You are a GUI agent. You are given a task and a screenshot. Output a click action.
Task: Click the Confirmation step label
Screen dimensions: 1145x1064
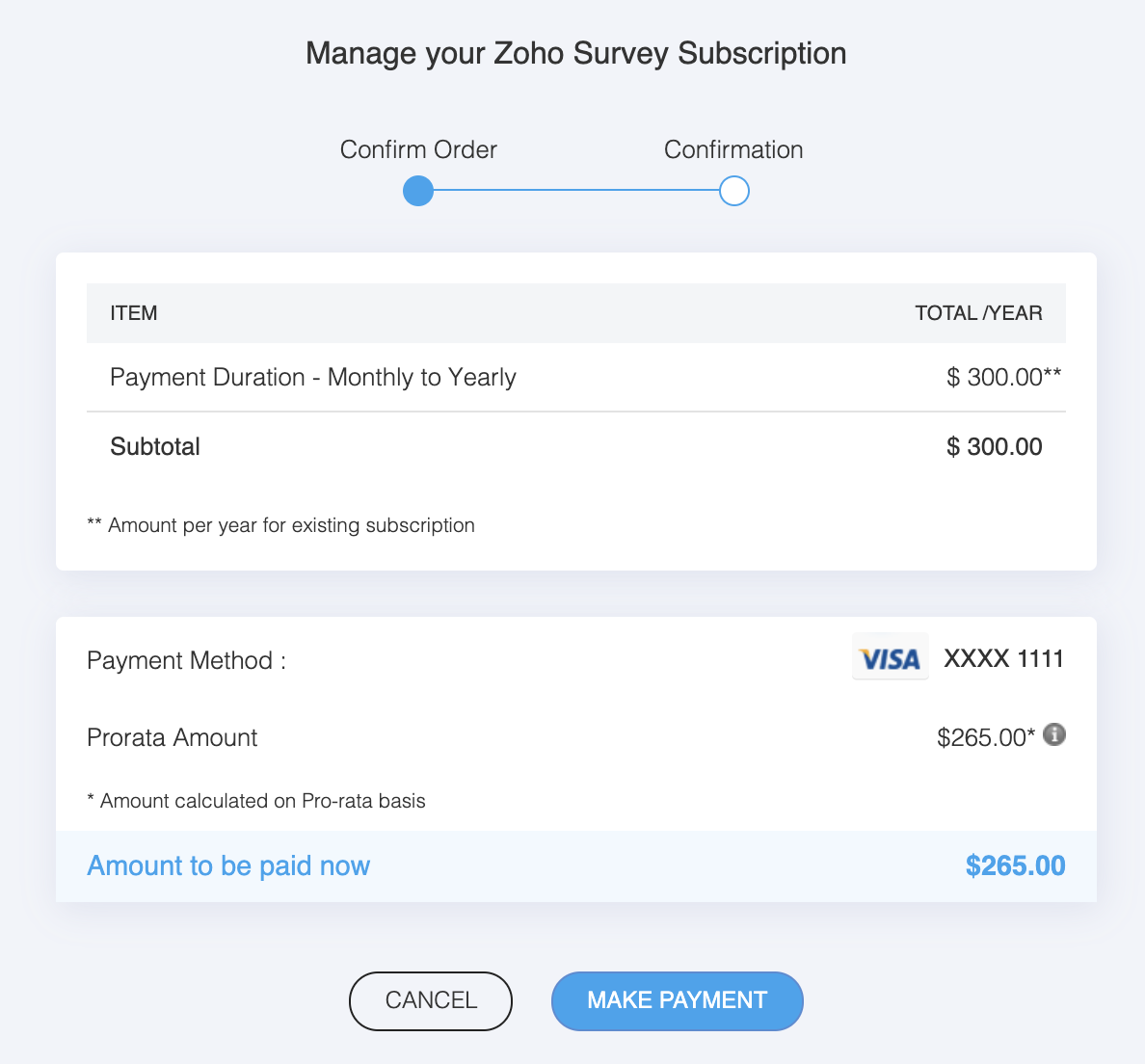click(x=733, y=149)
